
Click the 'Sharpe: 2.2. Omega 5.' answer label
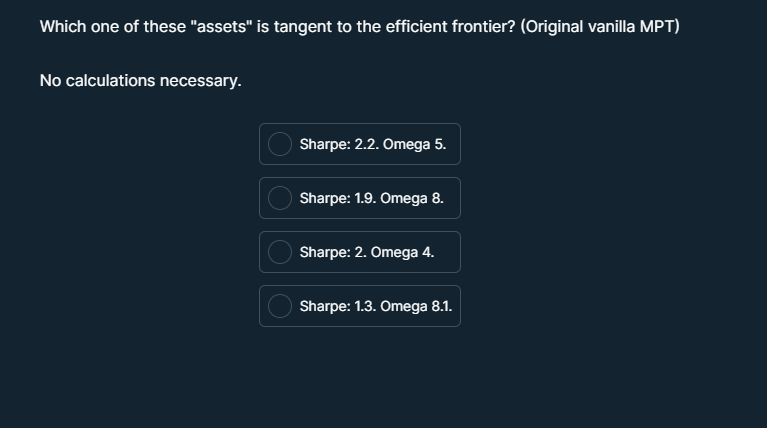(373, 144)
